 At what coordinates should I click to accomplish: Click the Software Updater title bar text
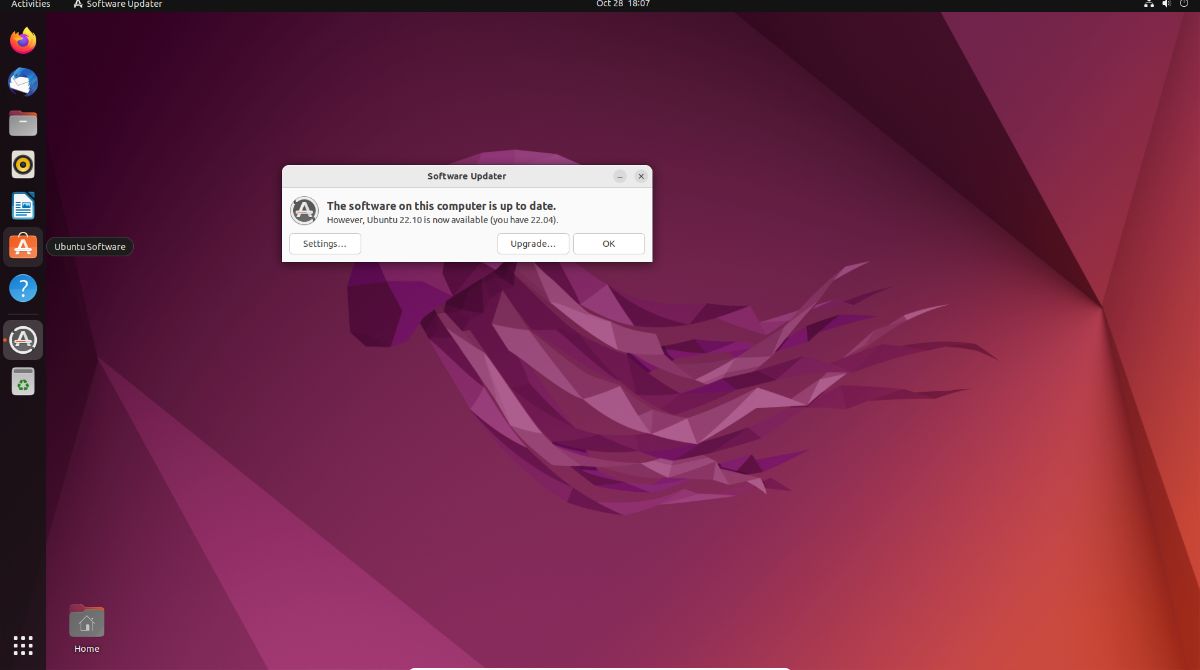[467, 176]
